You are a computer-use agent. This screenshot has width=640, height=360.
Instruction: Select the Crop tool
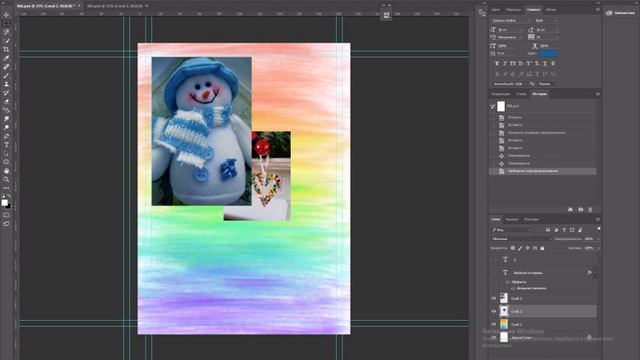(6, 49)
